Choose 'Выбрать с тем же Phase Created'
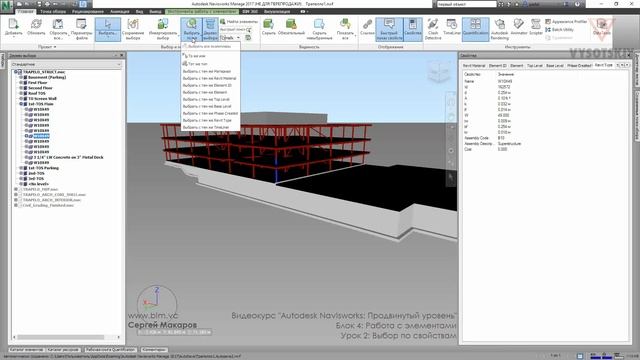The image size is (640, 360). [x=211, y=113]
